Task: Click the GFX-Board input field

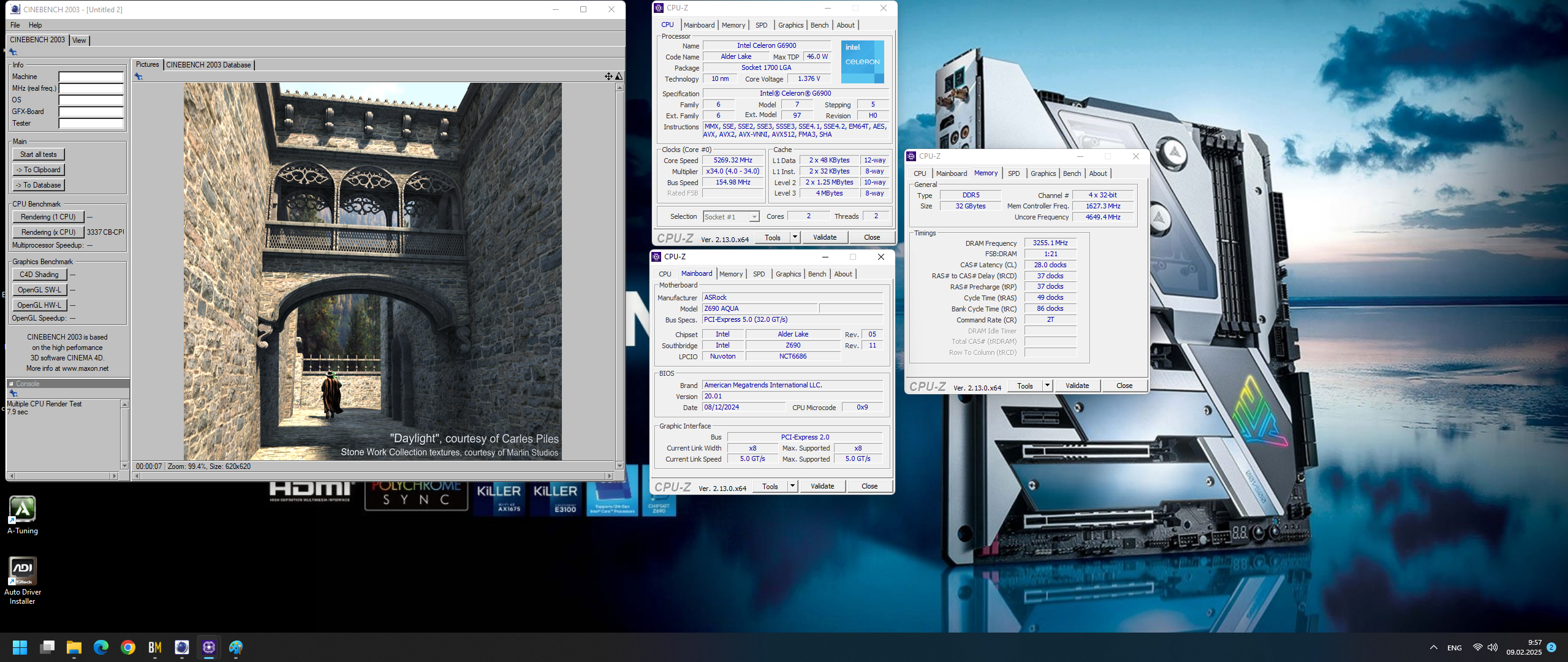Action: point(91,112)
